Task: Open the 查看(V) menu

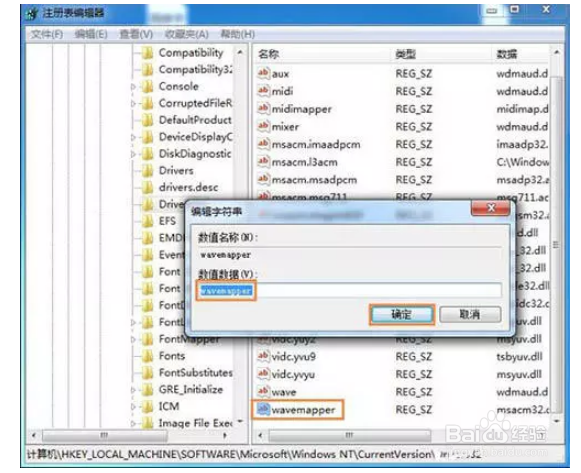Action: [136, 34]
